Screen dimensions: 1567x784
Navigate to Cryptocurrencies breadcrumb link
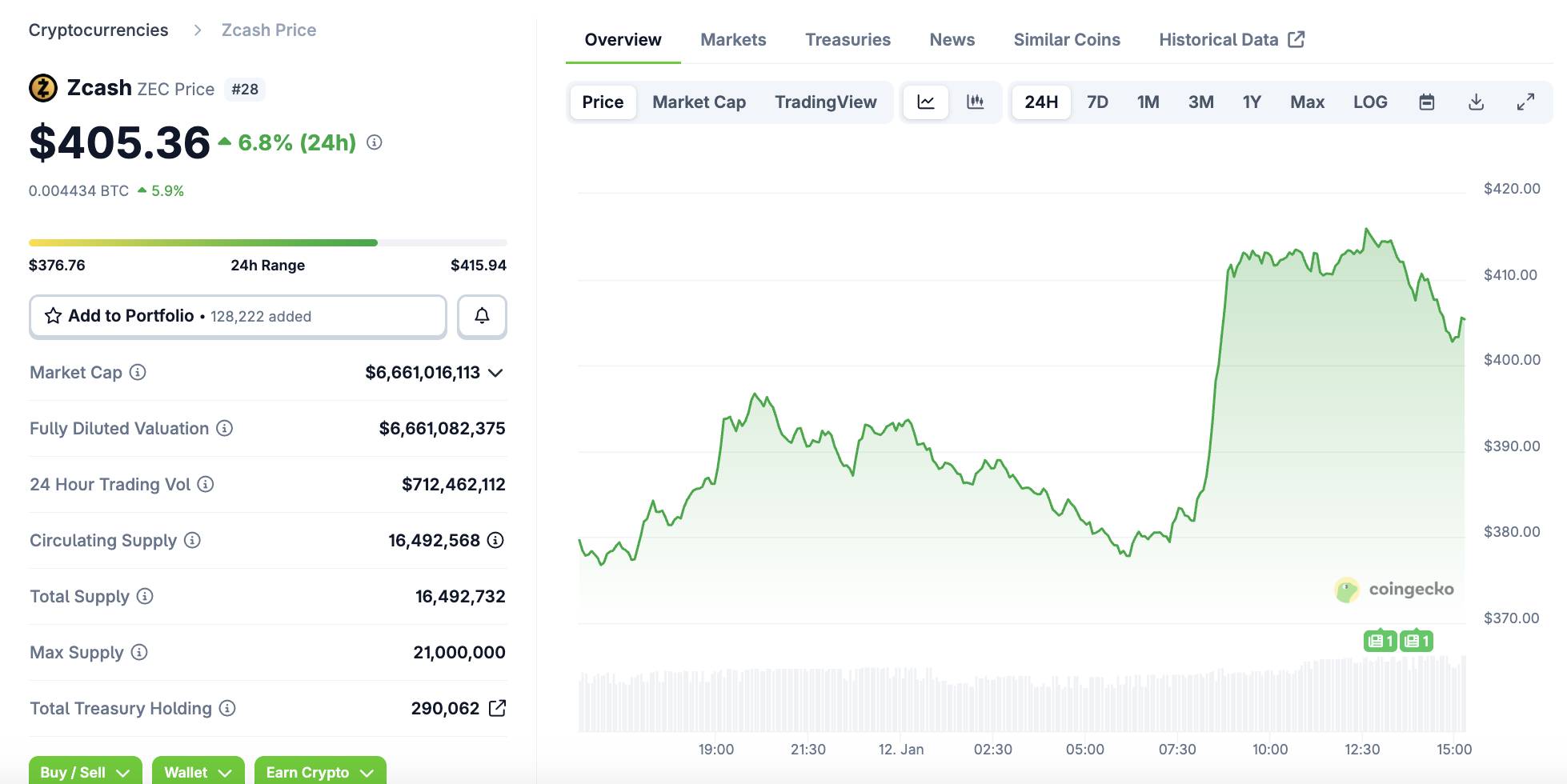tap(98, 30)
